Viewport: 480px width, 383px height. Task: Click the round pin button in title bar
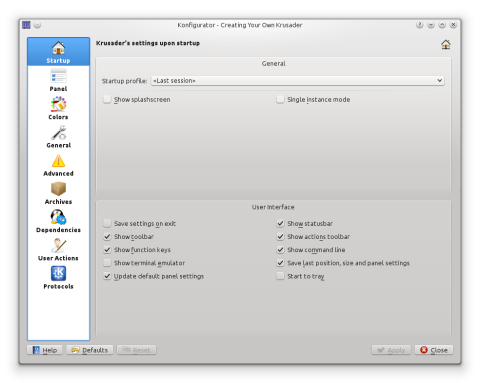point(37,25)
